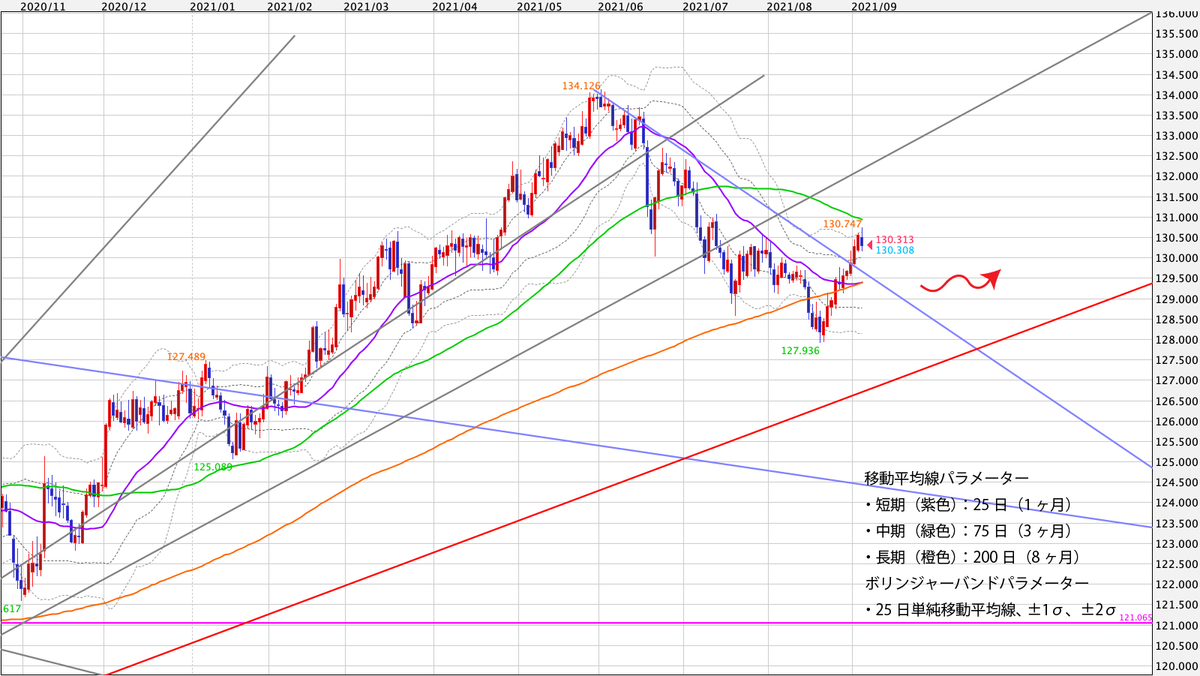Select the 130.313 red current price label

tap(894, 240)
